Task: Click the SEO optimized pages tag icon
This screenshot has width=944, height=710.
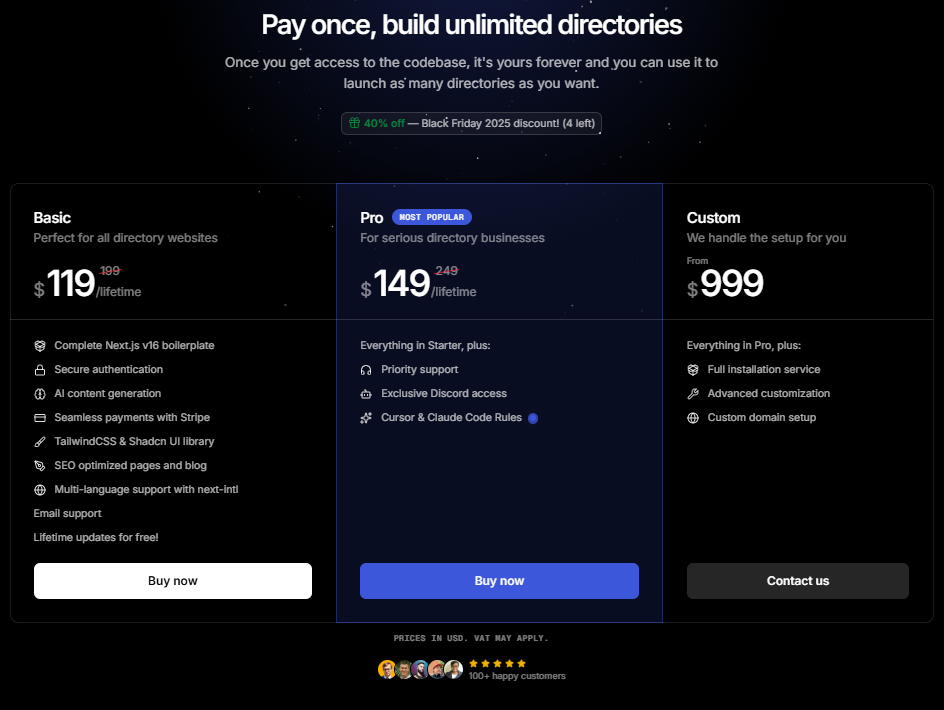Action: tap(40, 466)
